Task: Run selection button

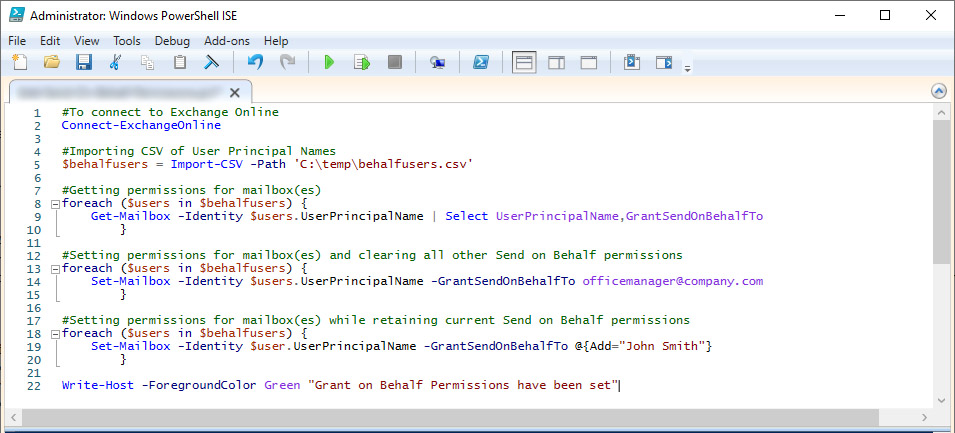Action: 362,62
